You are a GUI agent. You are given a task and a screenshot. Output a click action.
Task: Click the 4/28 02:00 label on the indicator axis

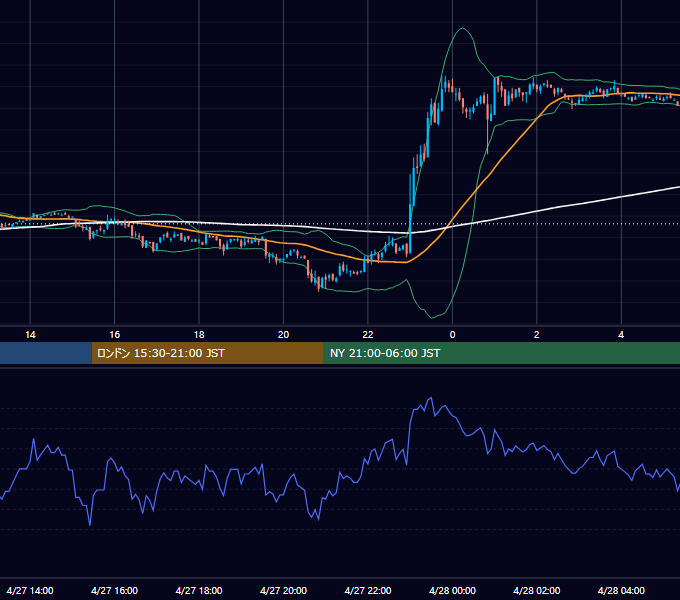coord(536,590)
